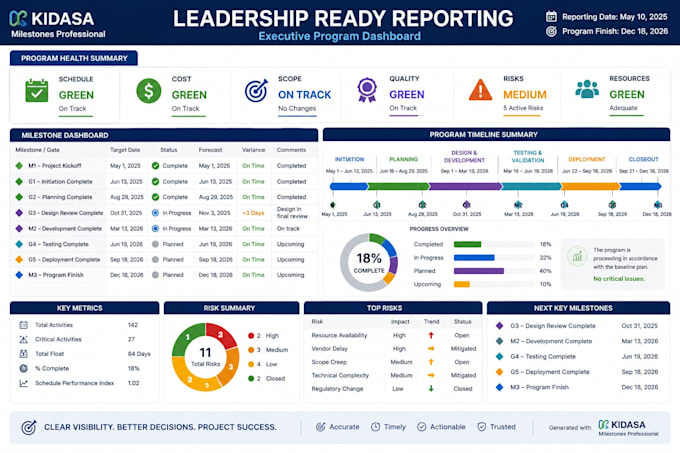Click the footer KIDASA Milestones Professional logo

(628, 427)
